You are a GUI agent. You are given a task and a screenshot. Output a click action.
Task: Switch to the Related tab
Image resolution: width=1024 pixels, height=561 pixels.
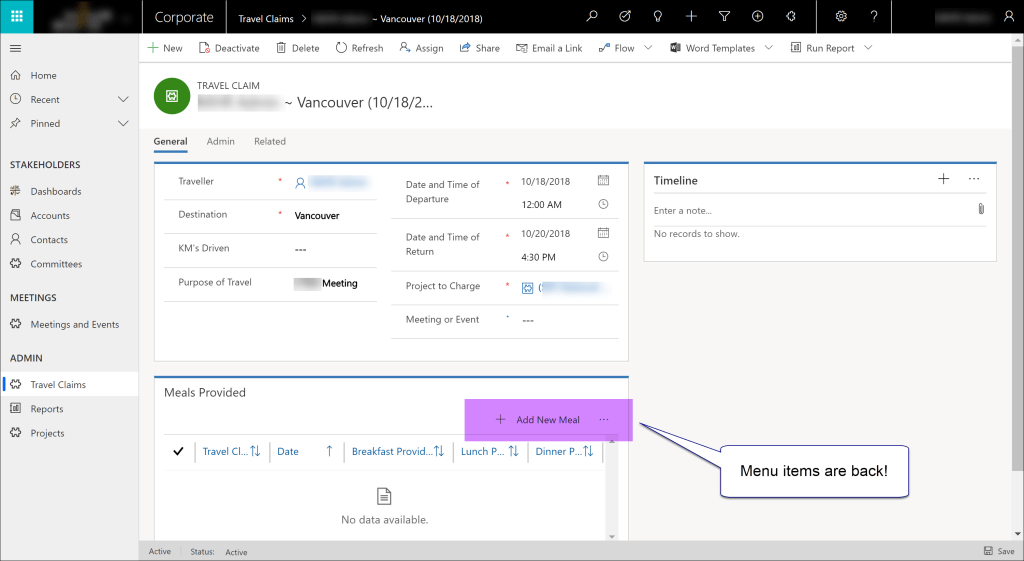(269, 142)
